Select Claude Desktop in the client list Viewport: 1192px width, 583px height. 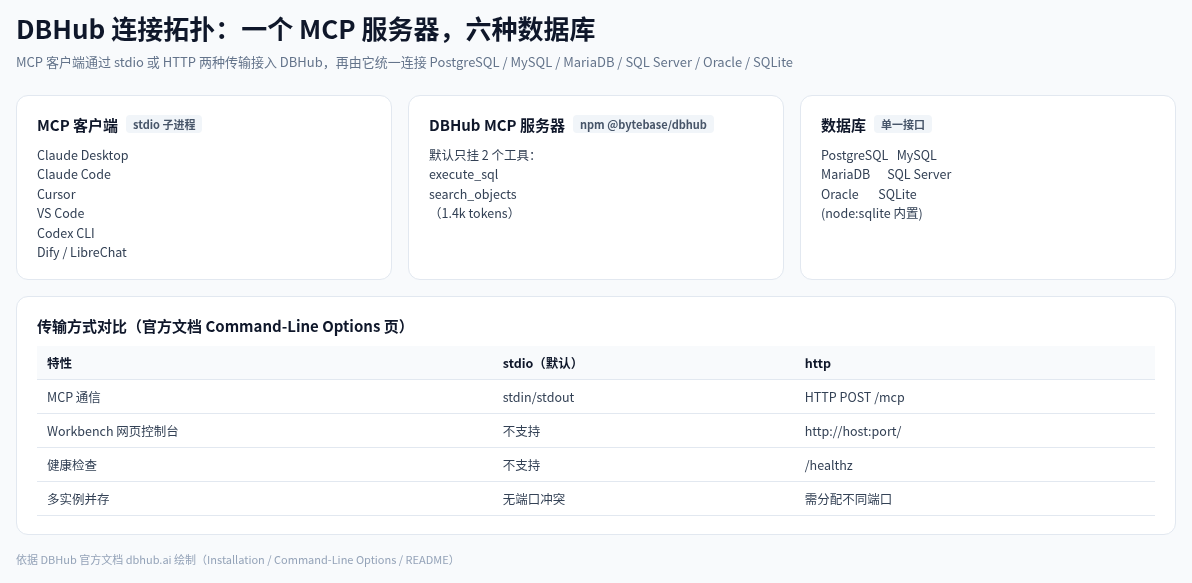tap(82, 155)
